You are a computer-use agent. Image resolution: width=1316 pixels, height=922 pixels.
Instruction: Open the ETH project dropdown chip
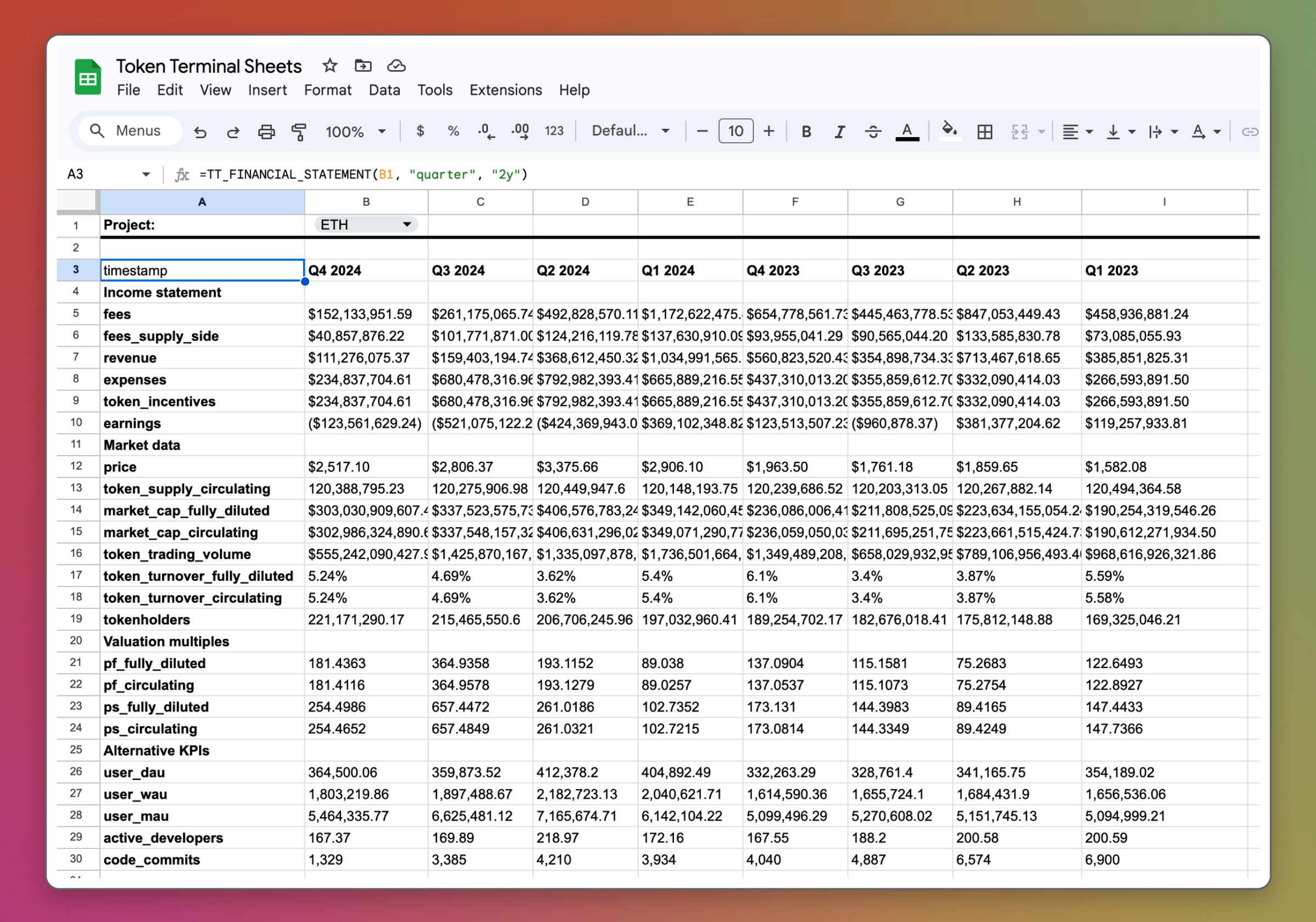pyautogui.click(x=366, y=224)
